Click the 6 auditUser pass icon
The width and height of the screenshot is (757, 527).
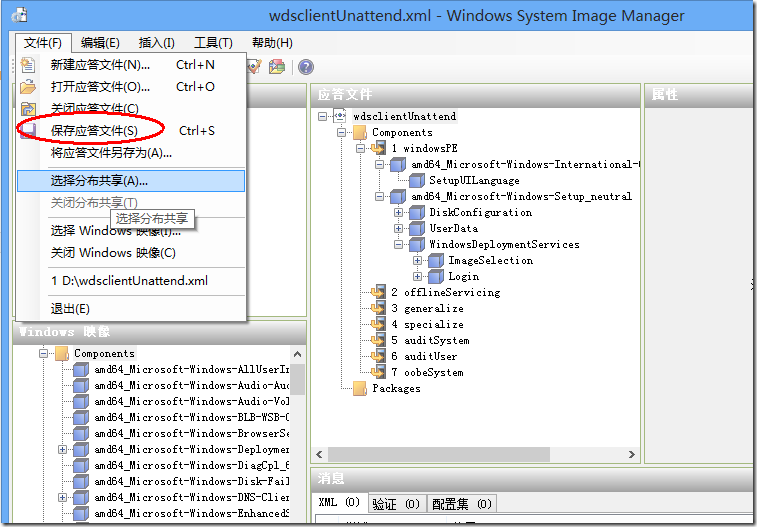(378, 356)
